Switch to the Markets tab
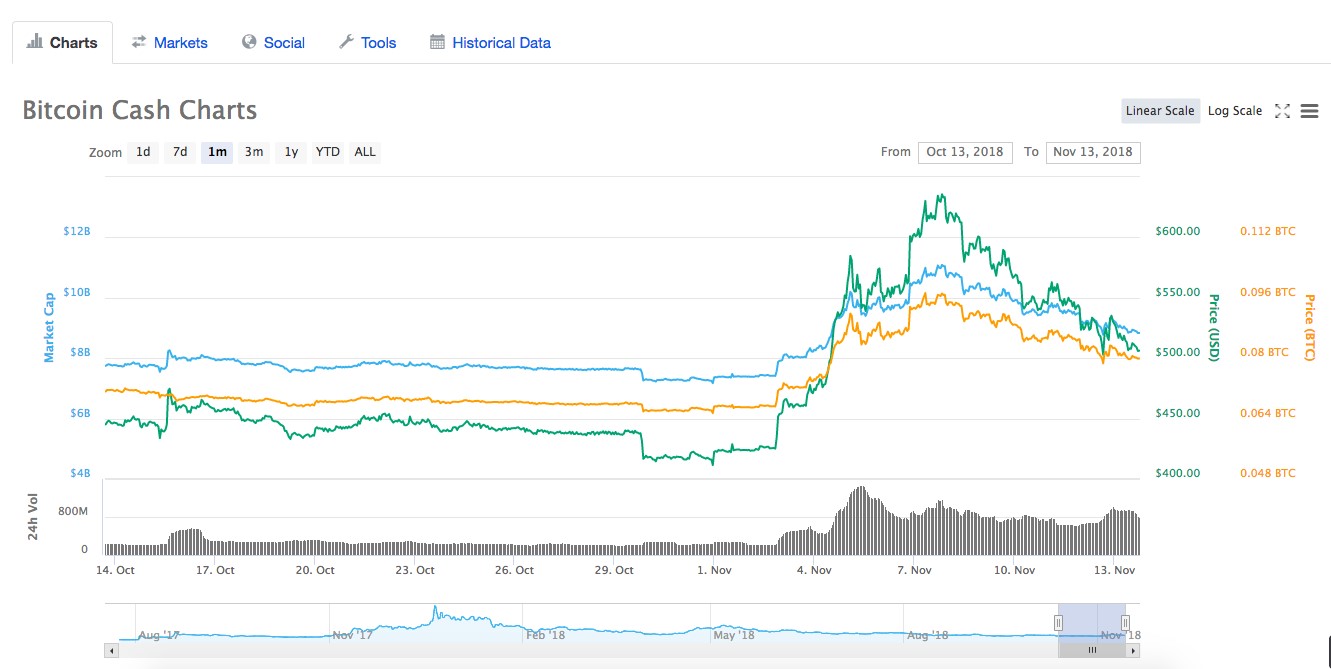The width and height of the screenshot is (1331, 669). click(169, 43)
